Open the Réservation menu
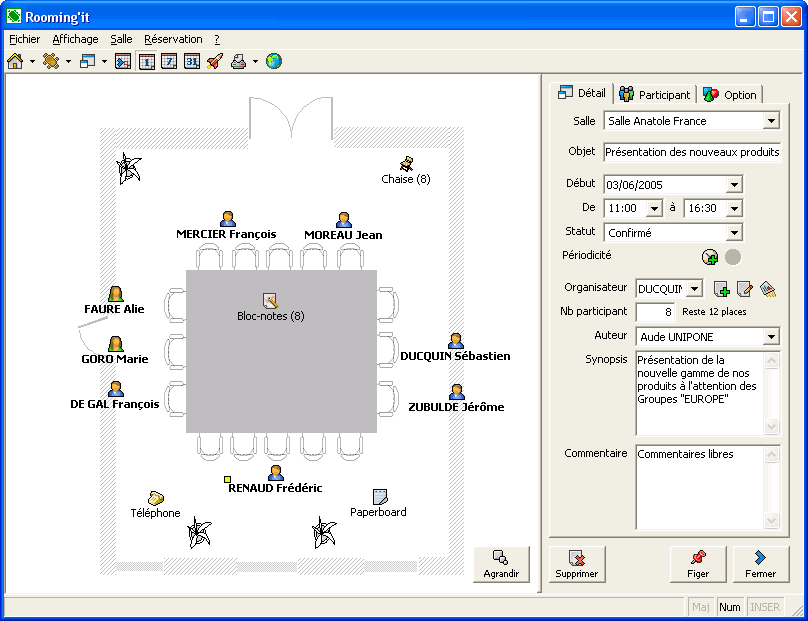 [173, 39]
